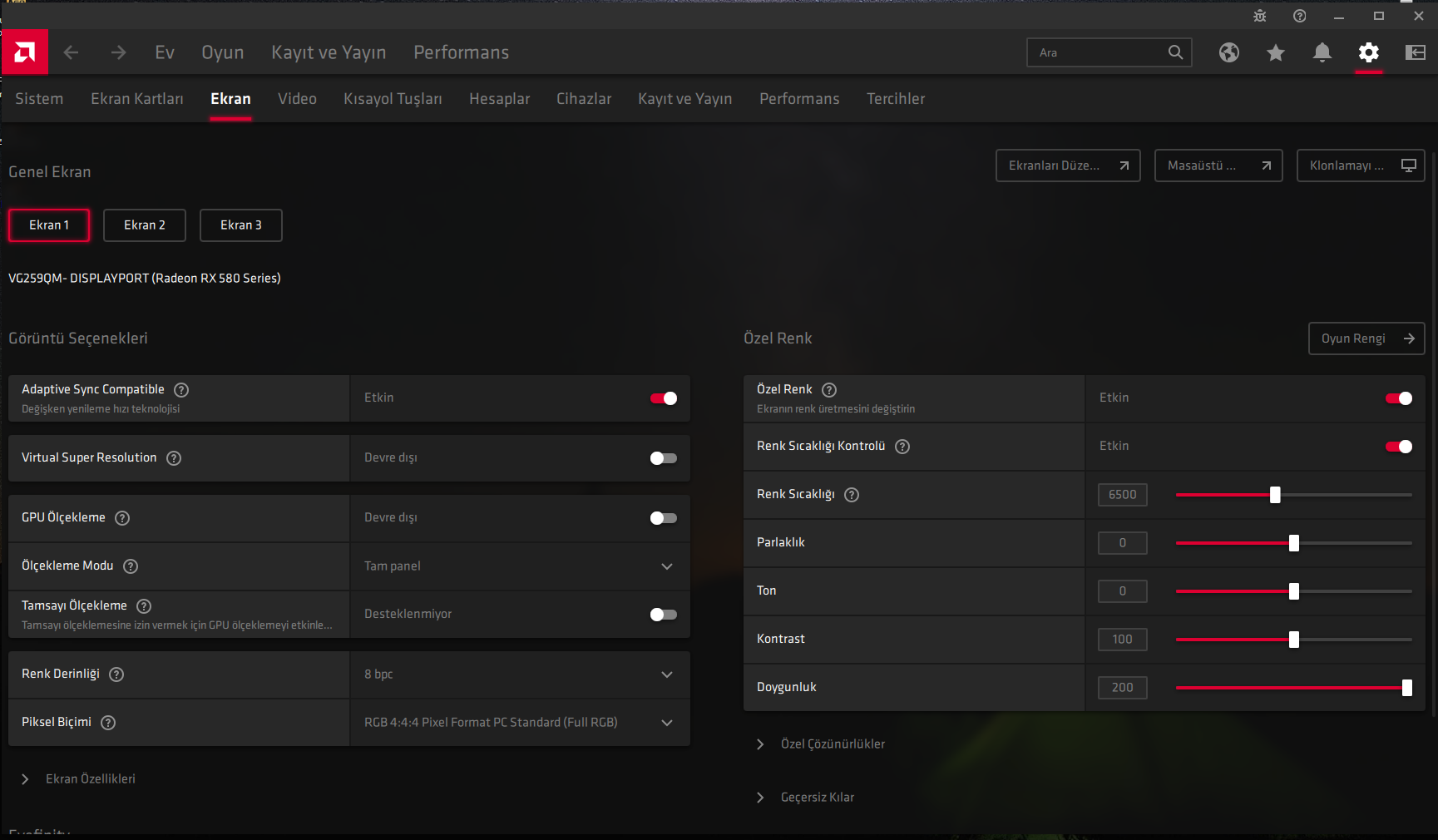Click Parlaklık slider handle
The height and width of the screenshot is (840, 1438).
(x=1294, y=543)
